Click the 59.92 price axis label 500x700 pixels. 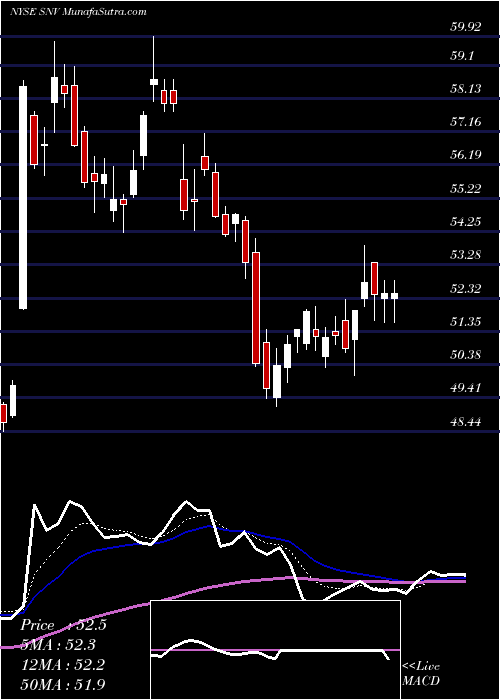coord(465,27)
